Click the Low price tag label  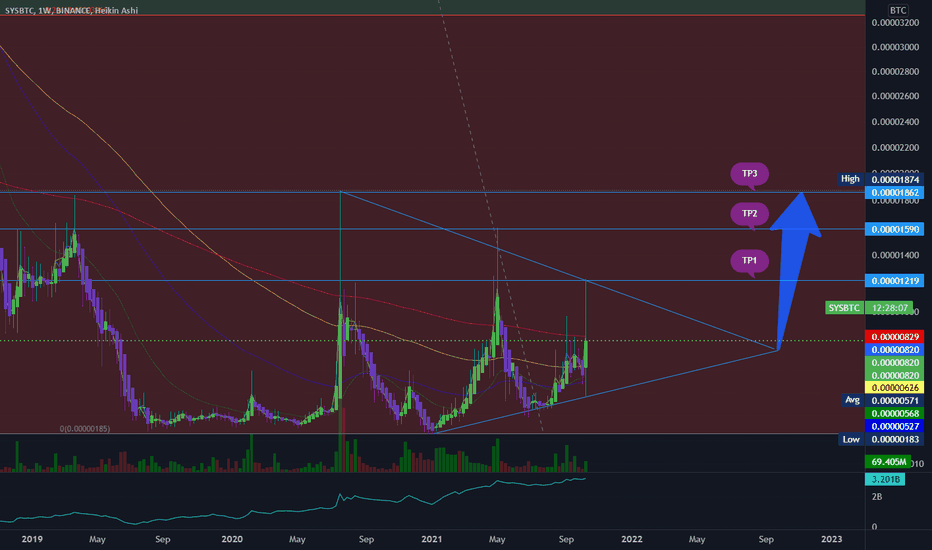[x=851, y=439]
